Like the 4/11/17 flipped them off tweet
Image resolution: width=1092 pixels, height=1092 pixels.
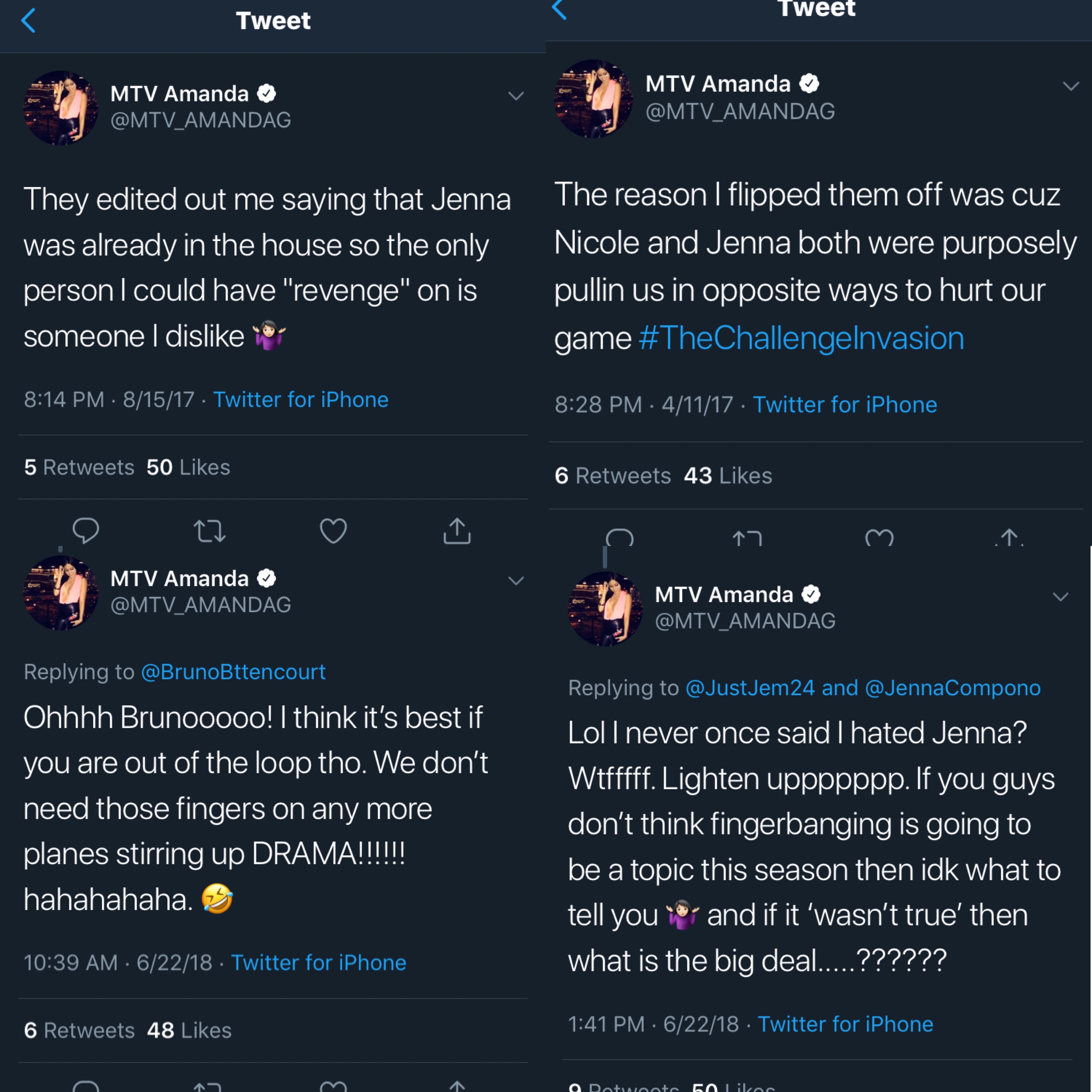click(879, 537)
